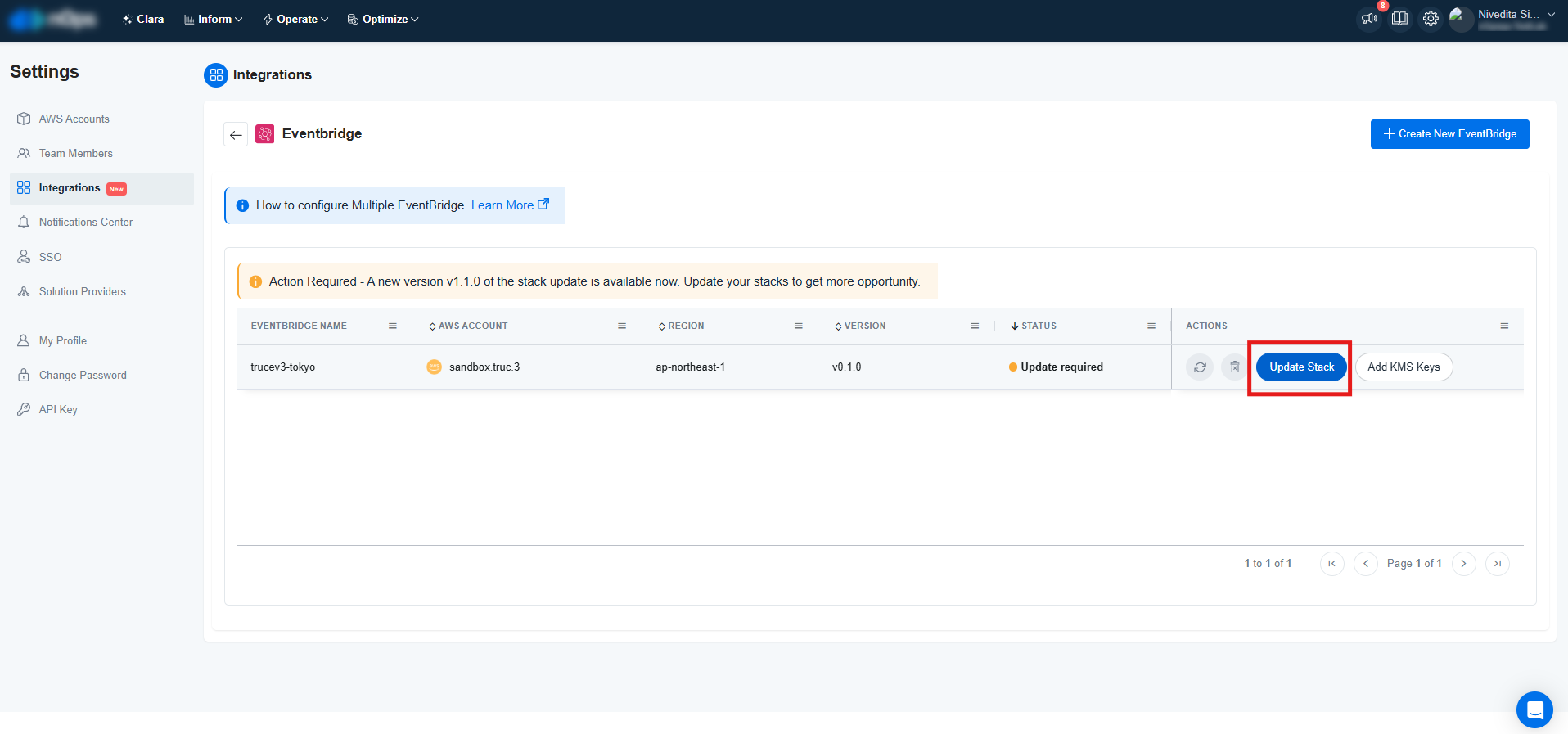Viewport: 1568px width, 734px height.
Task: Open the documentation book icon
Action: point(1400,19)
